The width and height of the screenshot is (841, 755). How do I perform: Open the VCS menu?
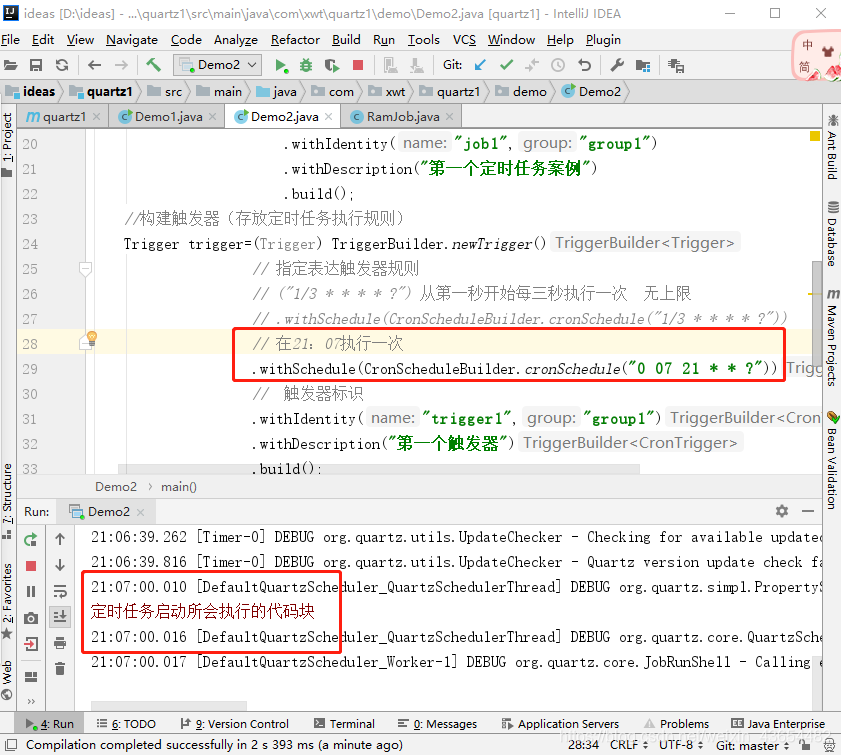click(464, 40)
